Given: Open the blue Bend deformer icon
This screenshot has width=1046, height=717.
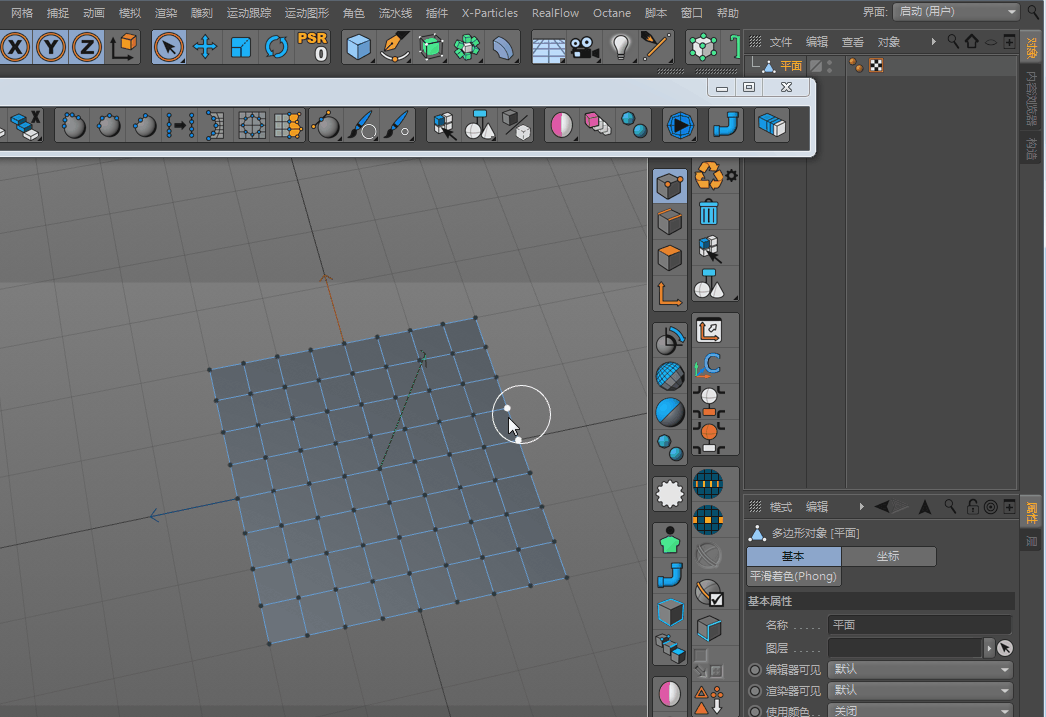Looking at the screenshot, I should [x=503, y=47].
